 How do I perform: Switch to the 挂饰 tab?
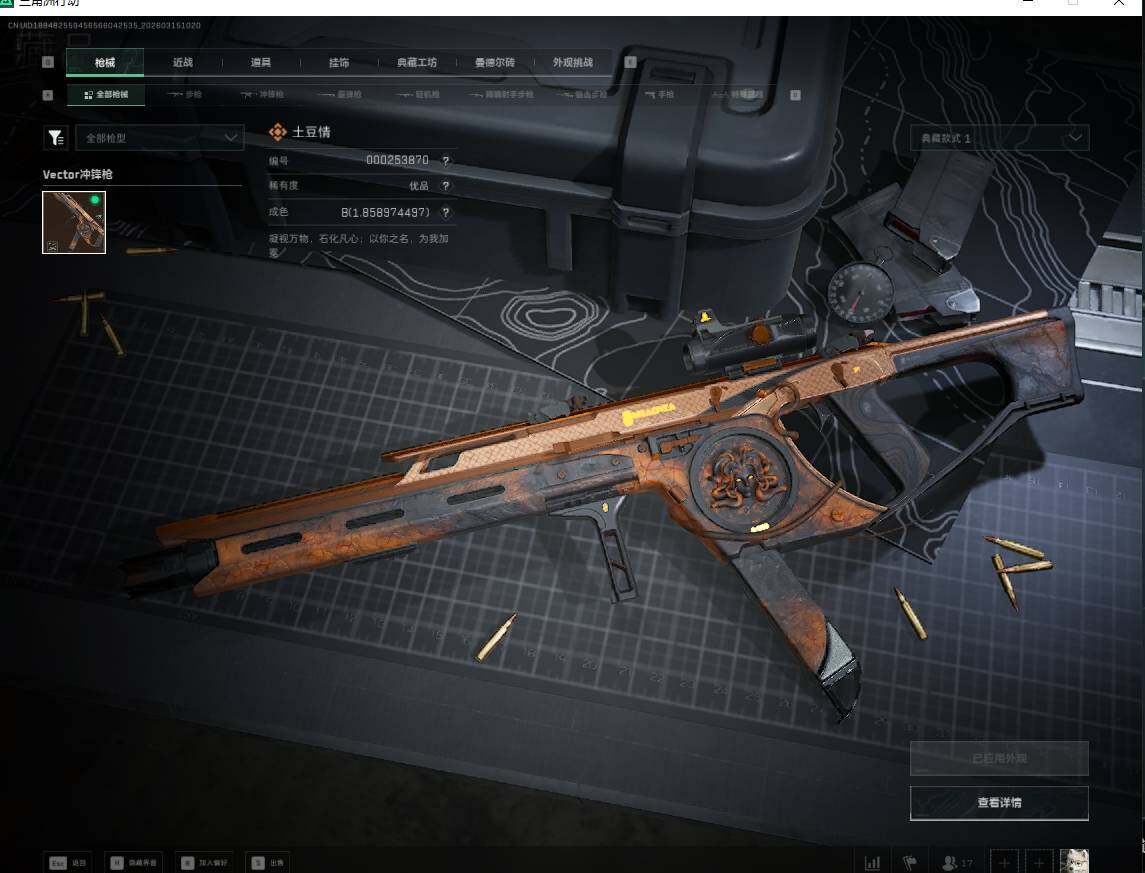tap(339, 63)
